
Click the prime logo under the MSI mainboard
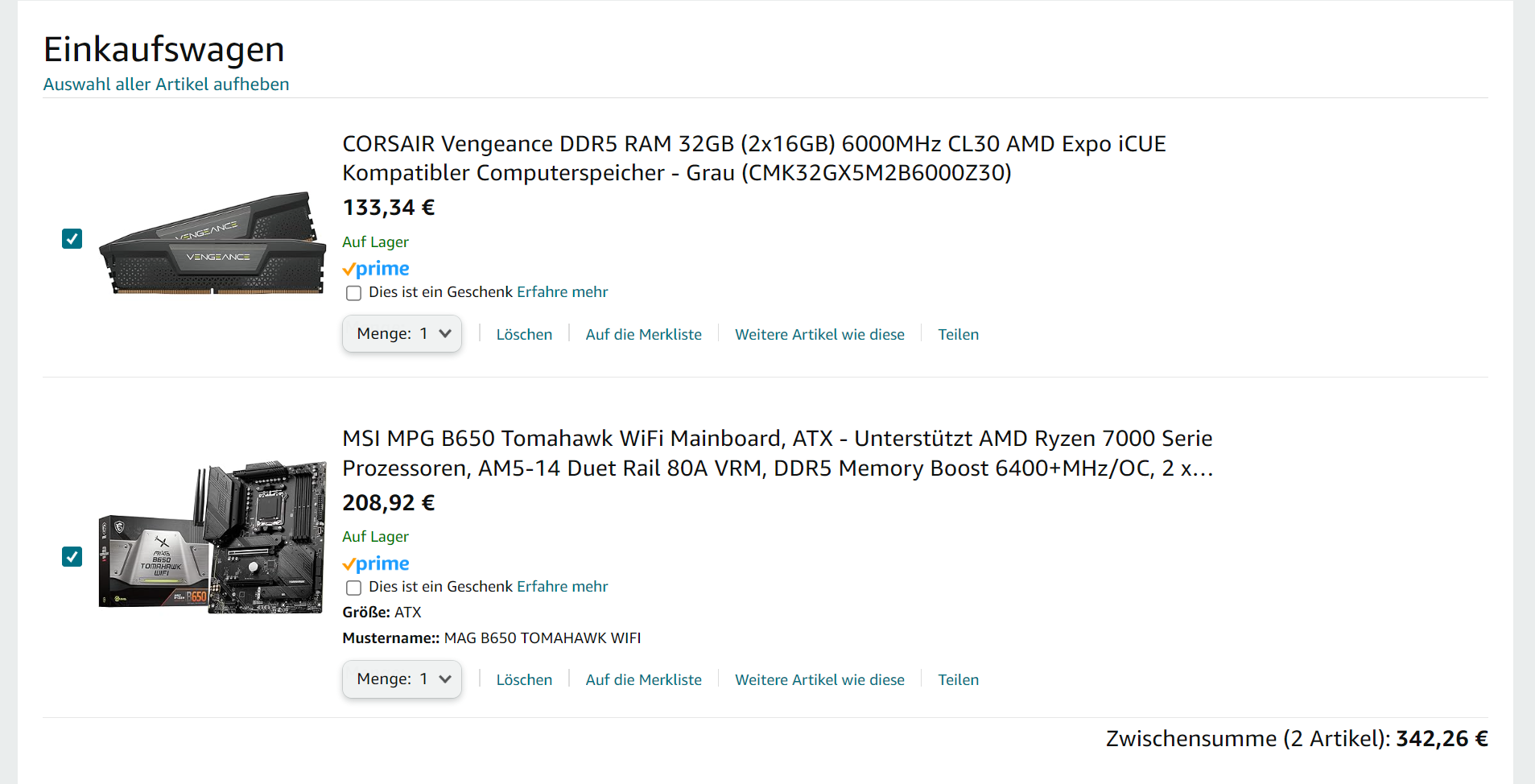[376, 563]
